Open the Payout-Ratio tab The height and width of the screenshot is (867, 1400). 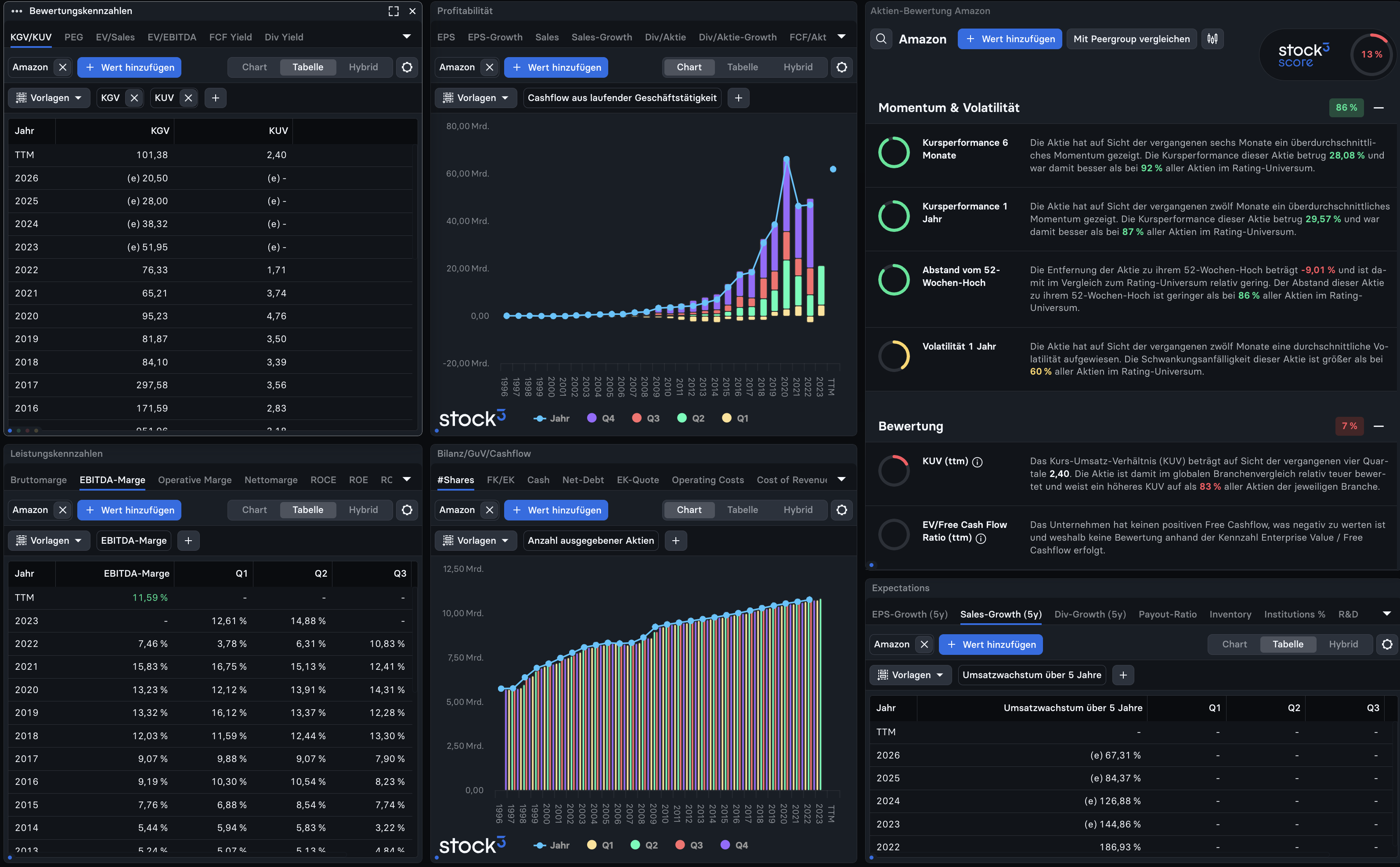tap(1167, 615)
